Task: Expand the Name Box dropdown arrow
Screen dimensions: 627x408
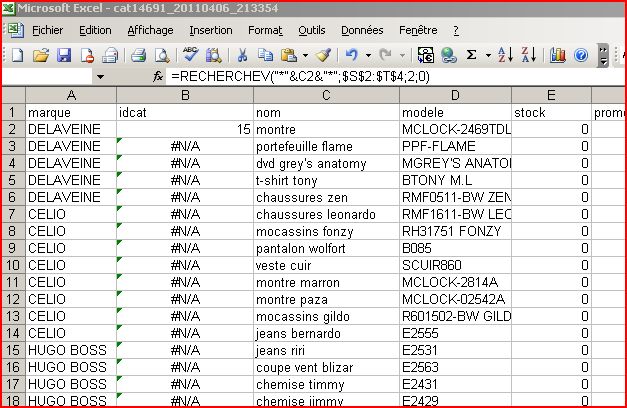Action: pyautogui.click(x=100, y=76)
